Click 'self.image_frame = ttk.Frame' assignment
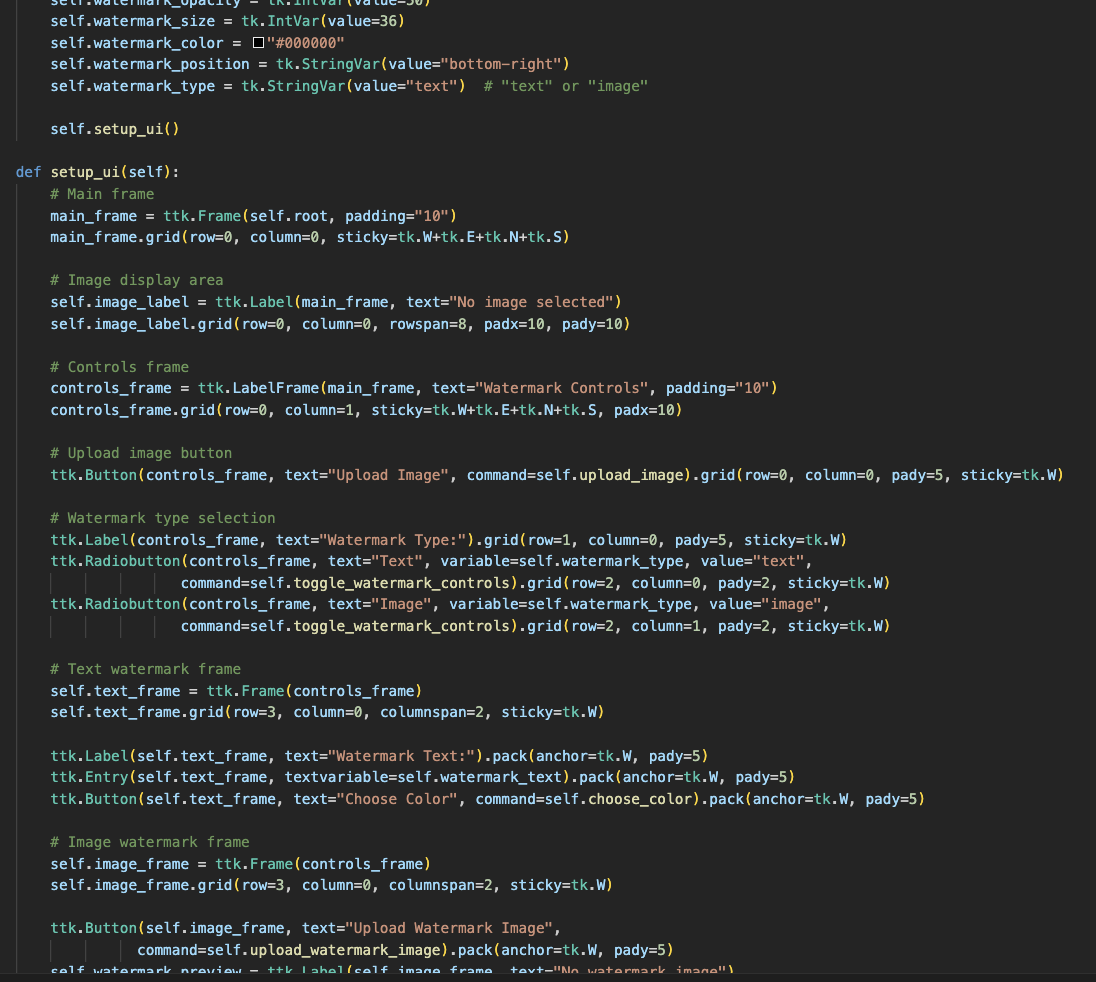Screen dimensions: 1096x982 point(240,864)
